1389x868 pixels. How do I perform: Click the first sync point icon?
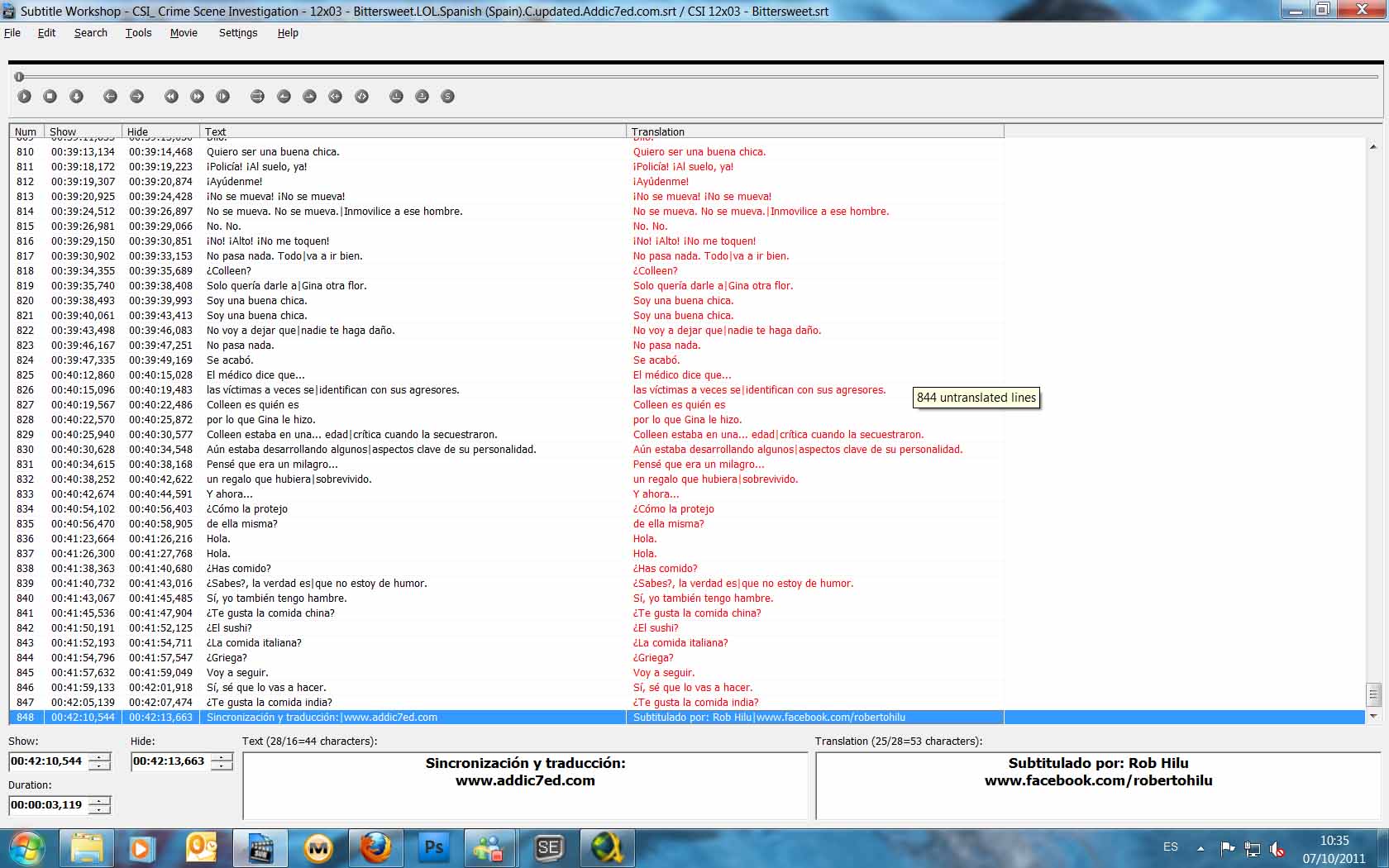[396, 97]
